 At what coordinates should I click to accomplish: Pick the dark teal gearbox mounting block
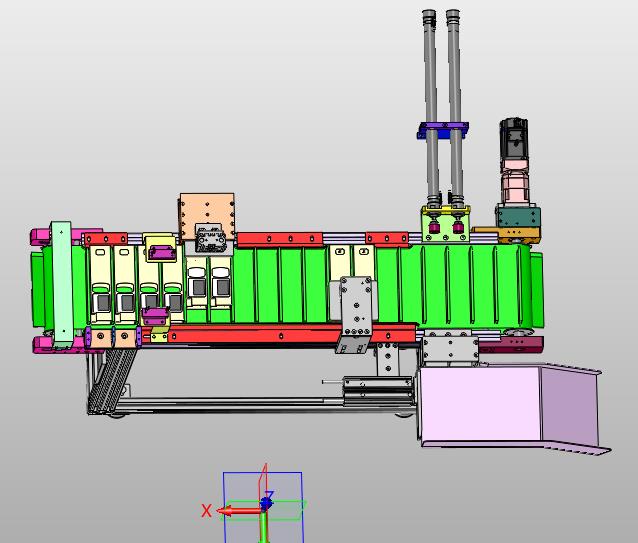point(518,217)
